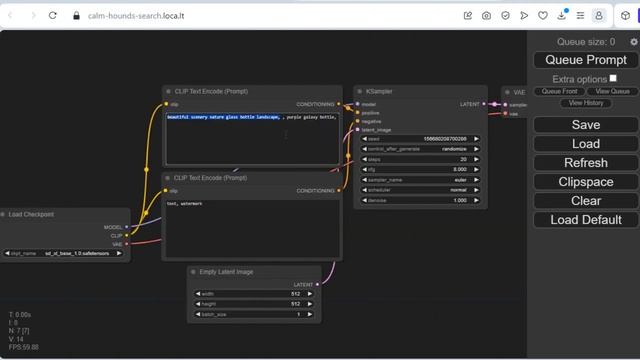Click KSampler latent_image input socket
The width and height of the screenshot is (640, 360).
[358, 130]
